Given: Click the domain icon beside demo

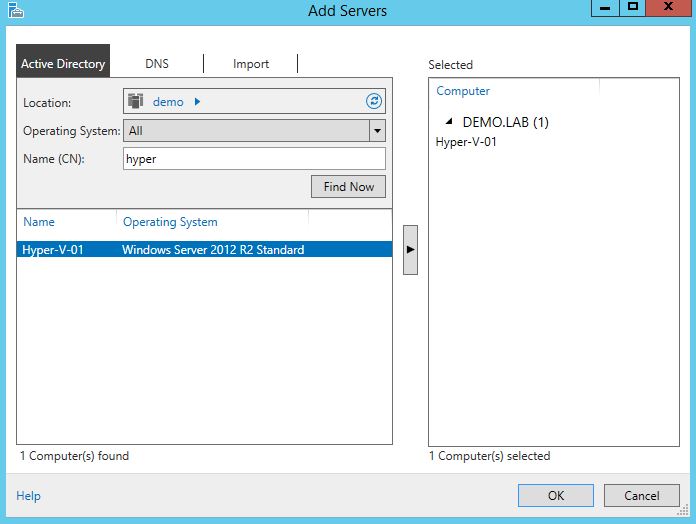Looking at the screenshot, I should [136, 101].
